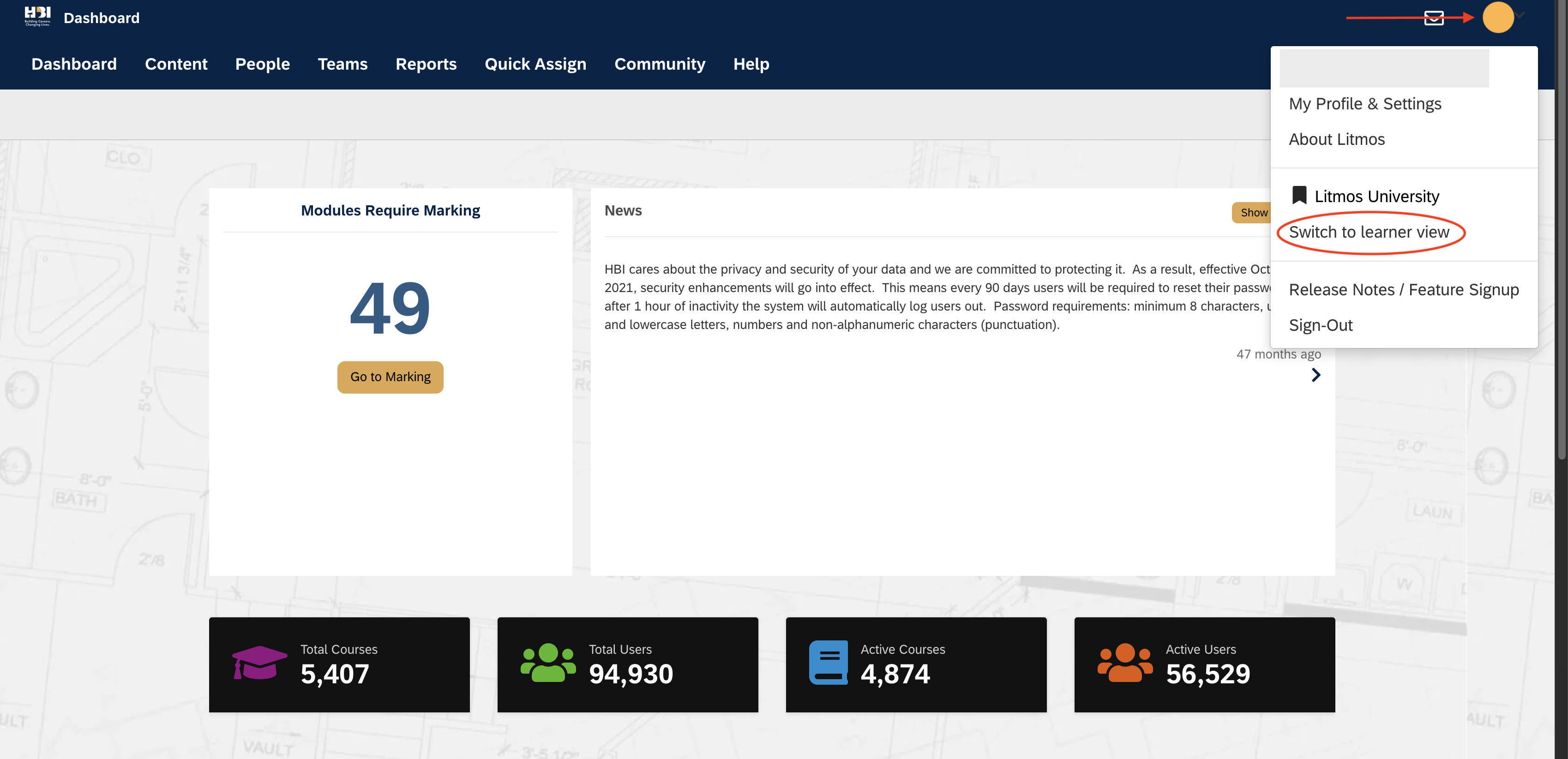Open the Reports navigation item
The width and height of the screenshot is (1568, 759).
426,64
